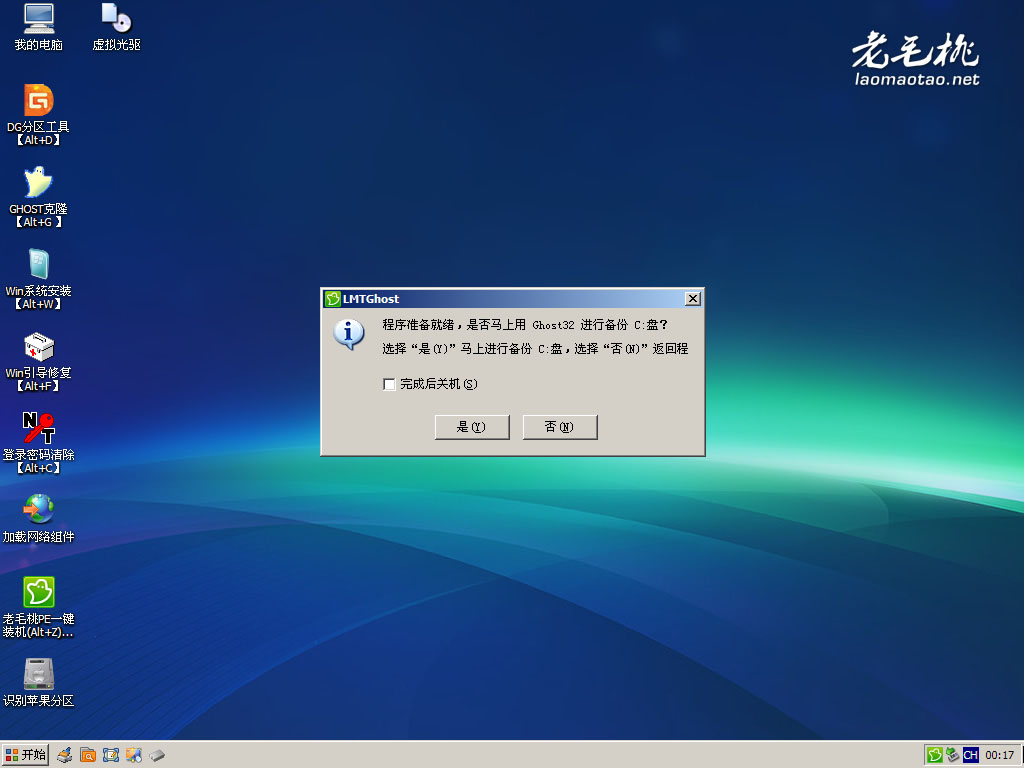Open the orange folder search quick launch icon
Viewport: 1024px width, 768px height.
point(88,756)
